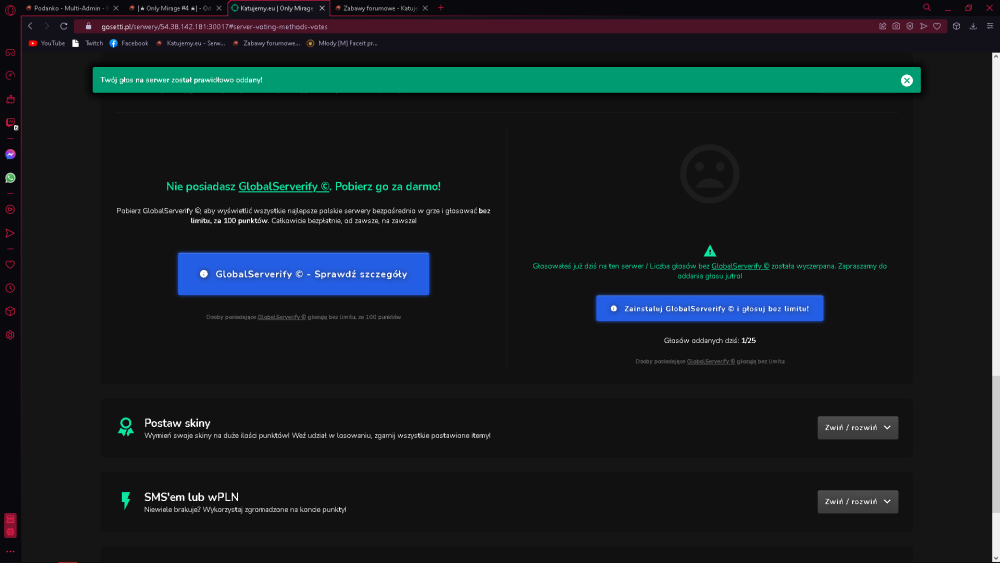
Task: Dismiss the green vote confirmation banner
Action: click(x=907, y=80)
